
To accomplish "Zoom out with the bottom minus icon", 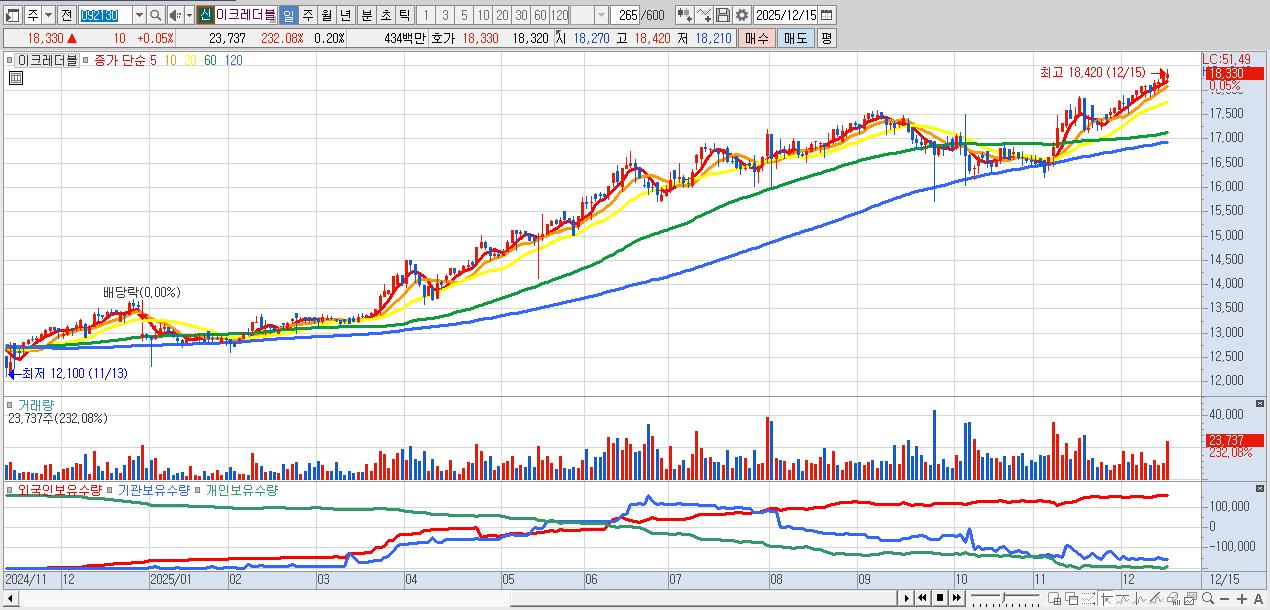I will click(1224, 599).
